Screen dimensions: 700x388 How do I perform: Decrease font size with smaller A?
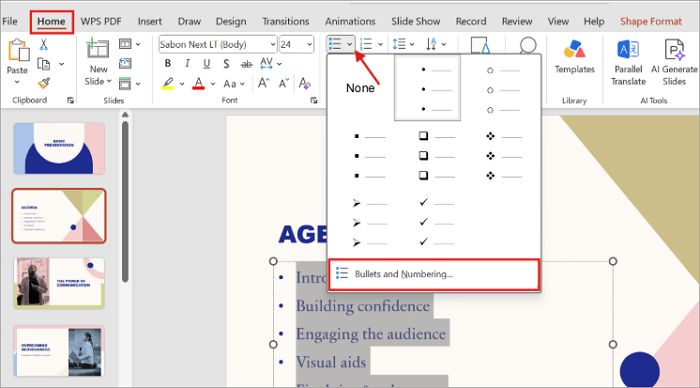(x=284, y=83)
